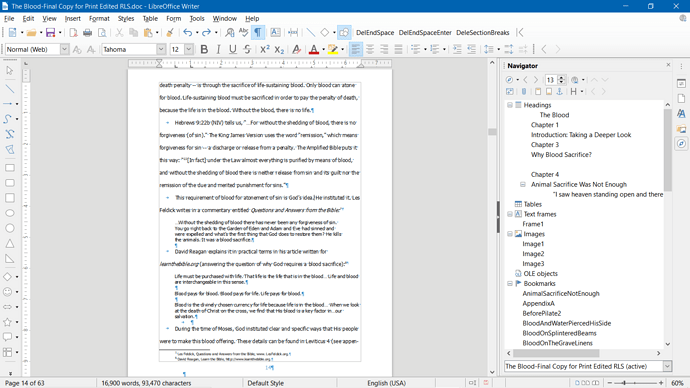Collapse the Bookmarks tree node
Viewport: 690px width, 388px height.
pos(510,284)
